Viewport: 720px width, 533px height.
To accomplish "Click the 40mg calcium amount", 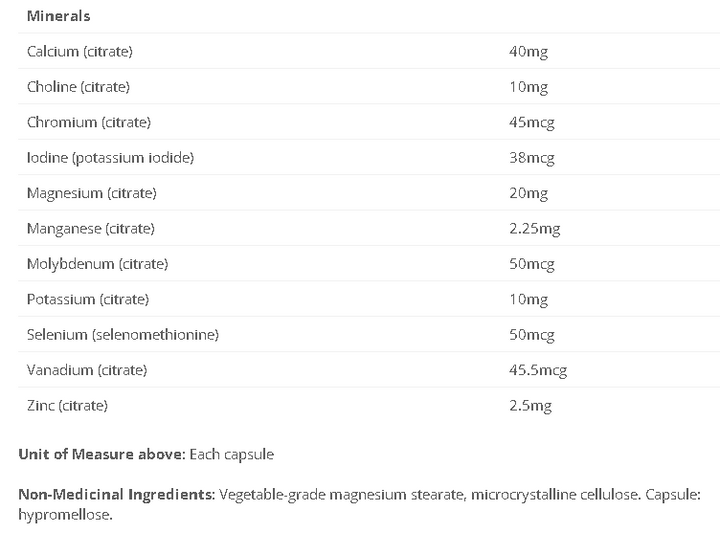I will (x=529, y=51).
